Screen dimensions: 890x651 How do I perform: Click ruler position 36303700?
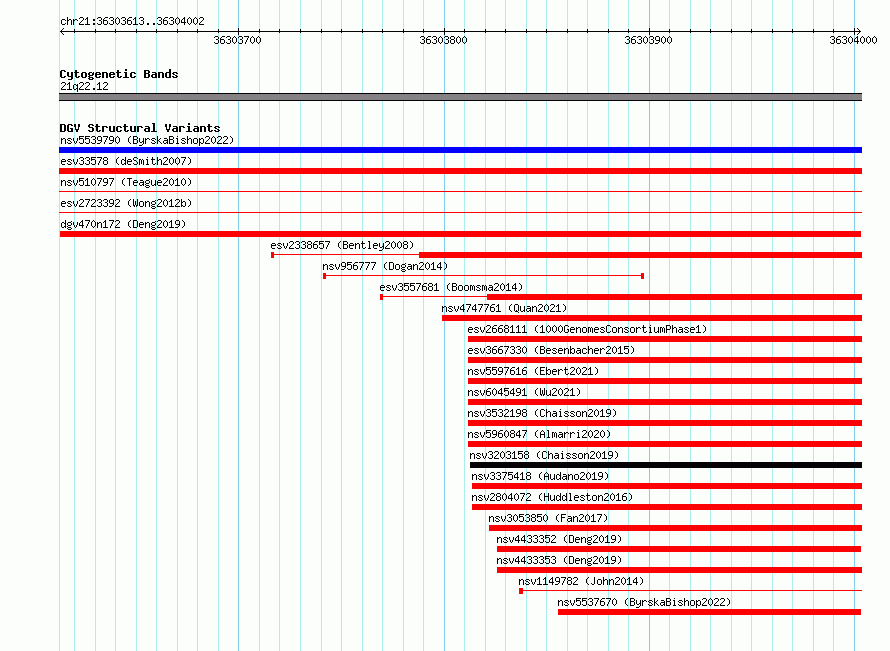tap(238, 40)
